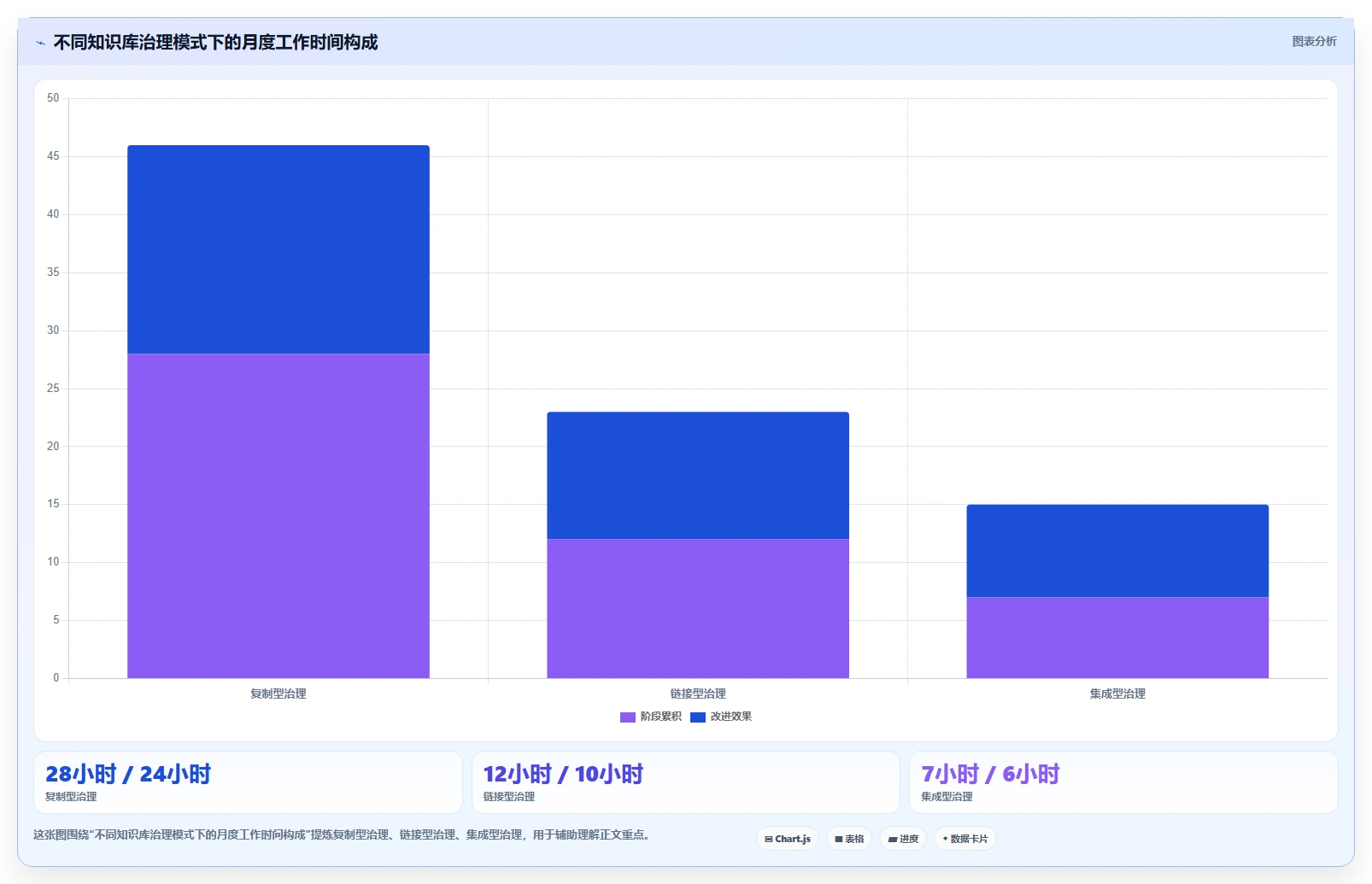Click the y-axis value 25
This screenshot has height=884, width=1372.
point(53,389)
